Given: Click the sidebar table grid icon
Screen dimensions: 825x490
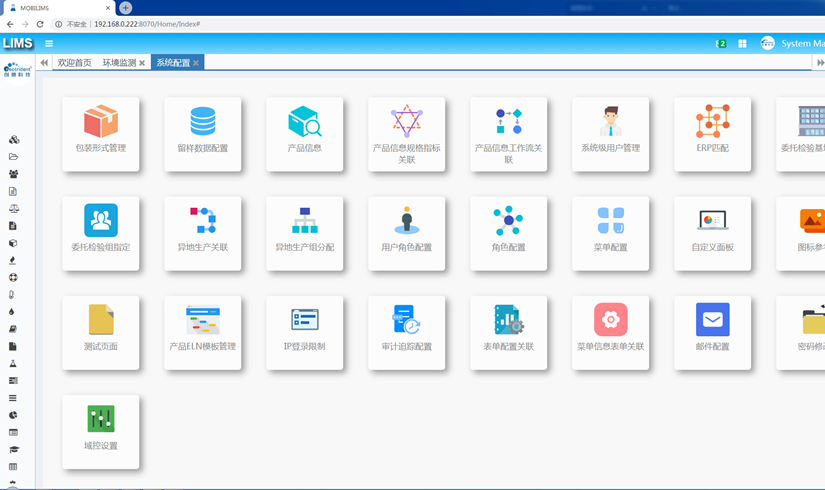Looking at the screenshot, I should click(x=13, y=467).
